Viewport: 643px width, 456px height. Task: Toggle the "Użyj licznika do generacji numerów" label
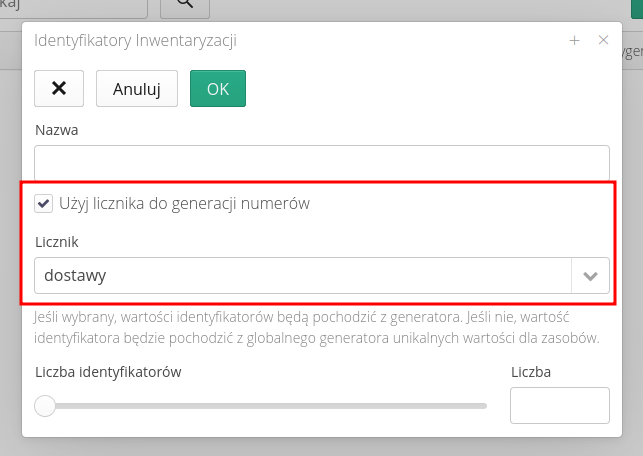tap(184, 203)
